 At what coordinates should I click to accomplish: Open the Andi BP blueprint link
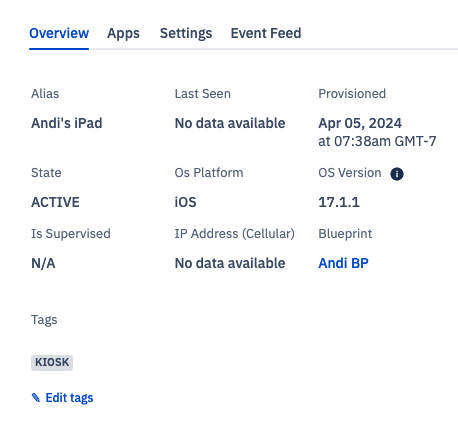343,263
